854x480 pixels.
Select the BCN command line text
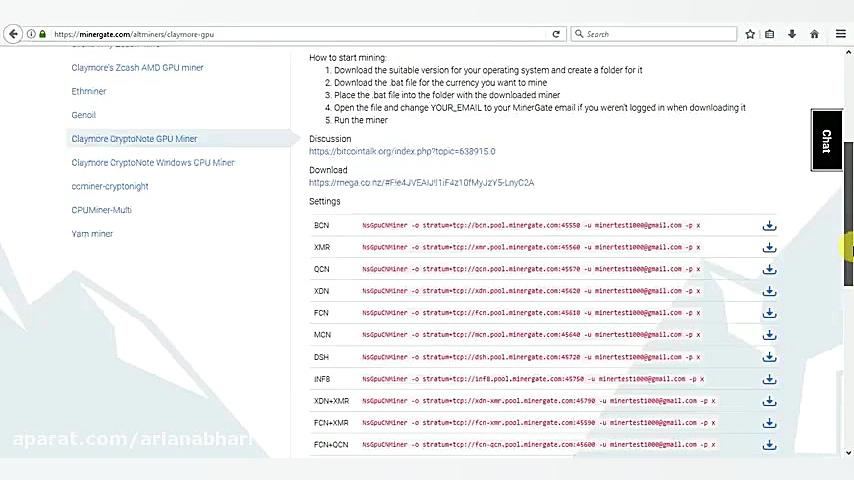[531, 225]
